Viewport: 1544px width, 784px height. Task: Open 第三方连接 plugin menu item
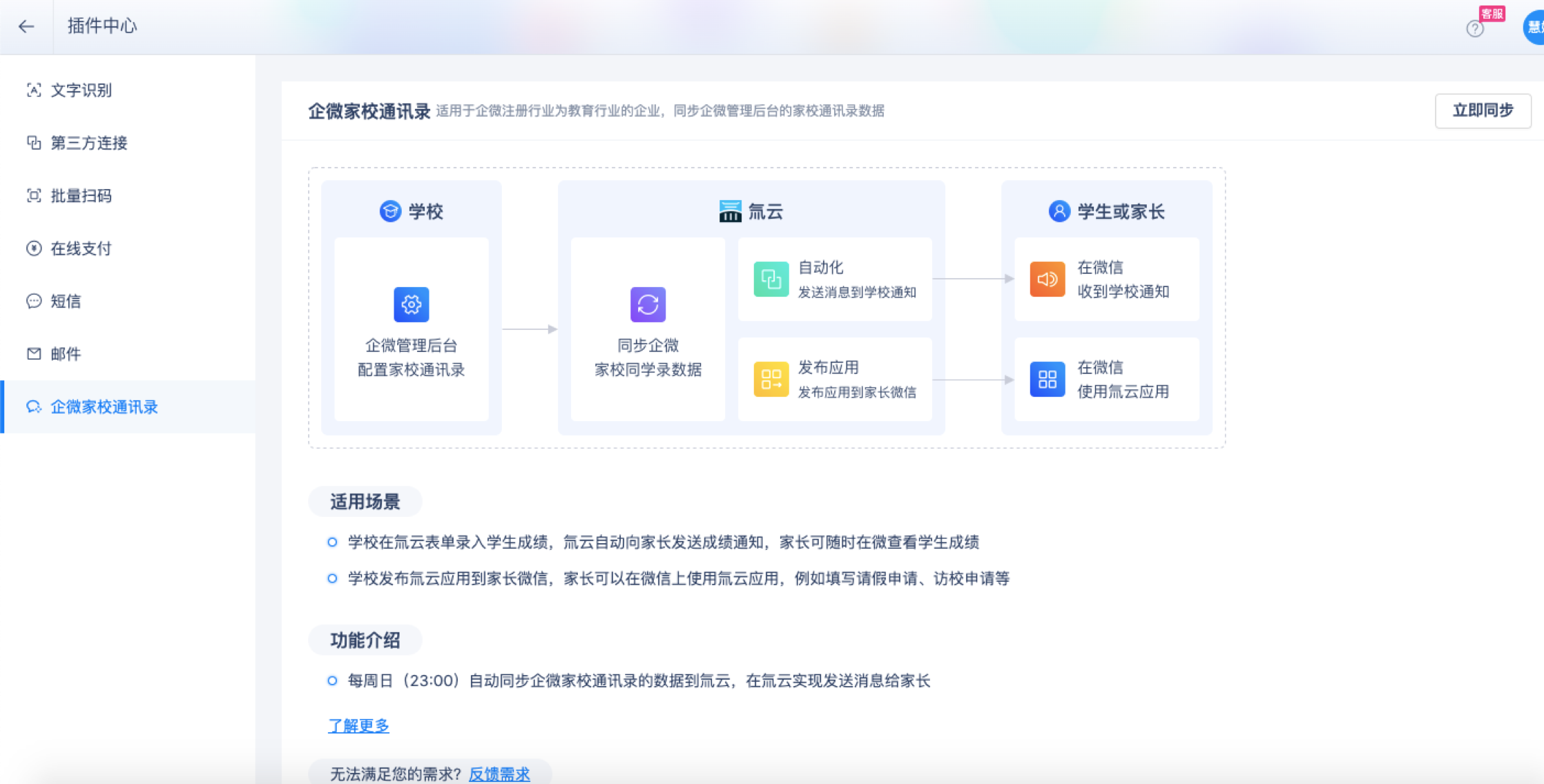(x=128, y=143)
